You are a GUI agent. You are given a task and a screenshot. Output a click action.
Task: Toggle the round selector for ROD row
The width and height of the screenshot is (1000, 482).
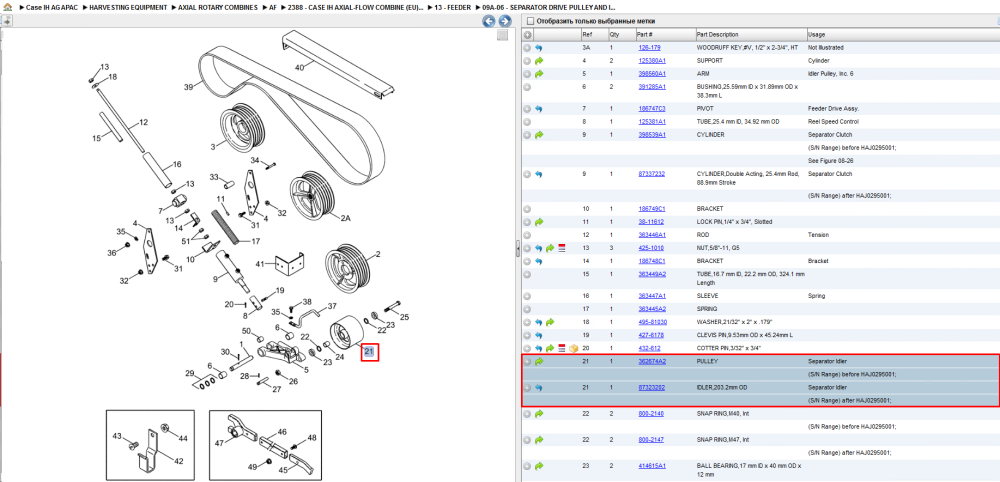click(527, 235)
